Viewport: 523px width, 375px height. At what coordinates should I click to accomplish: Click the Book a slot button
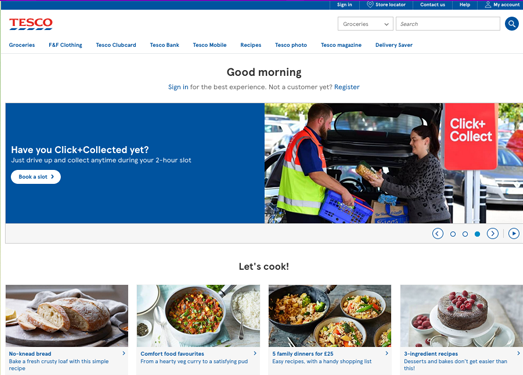click(36, 177)
